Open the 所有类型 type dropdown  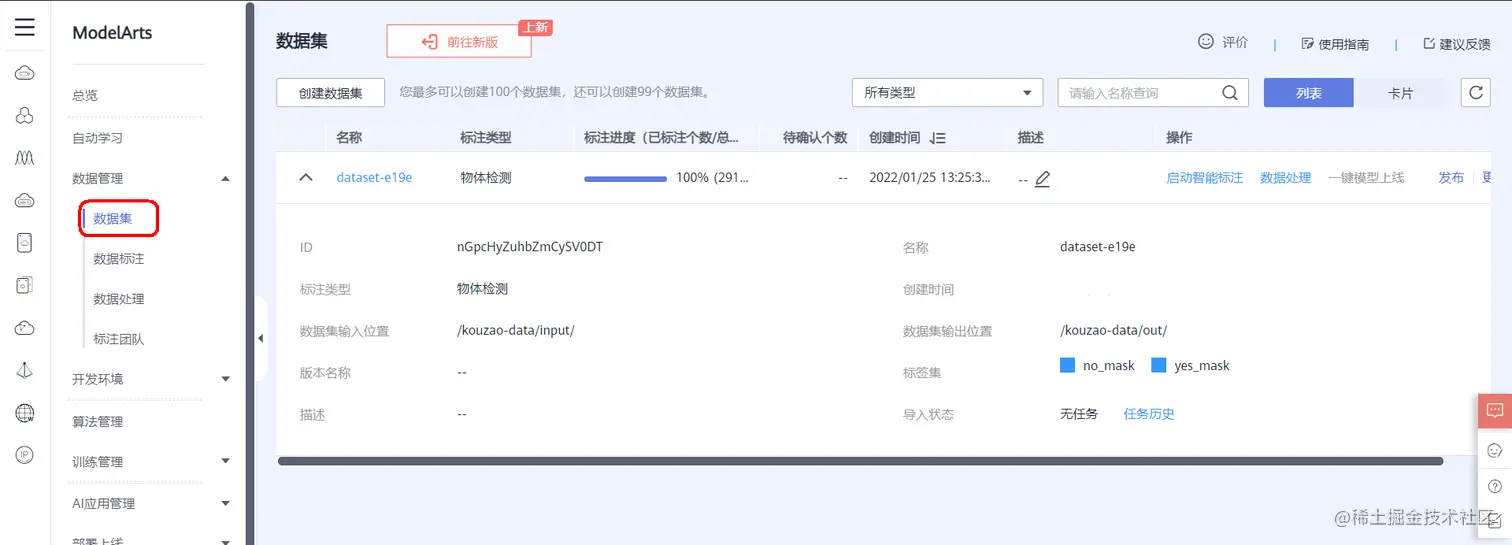click(x=947, y=92)
